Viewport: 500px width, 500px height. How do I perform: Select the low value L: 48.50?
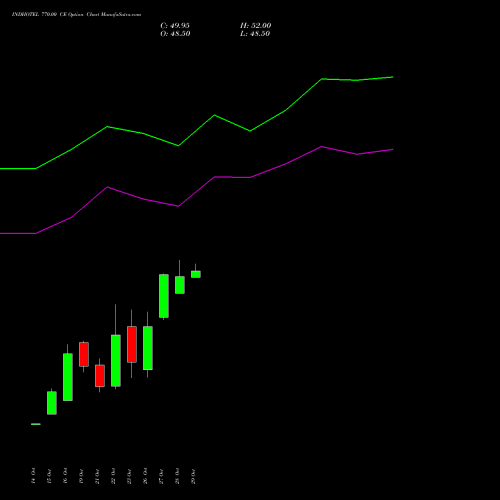click(x=255, y=34)
